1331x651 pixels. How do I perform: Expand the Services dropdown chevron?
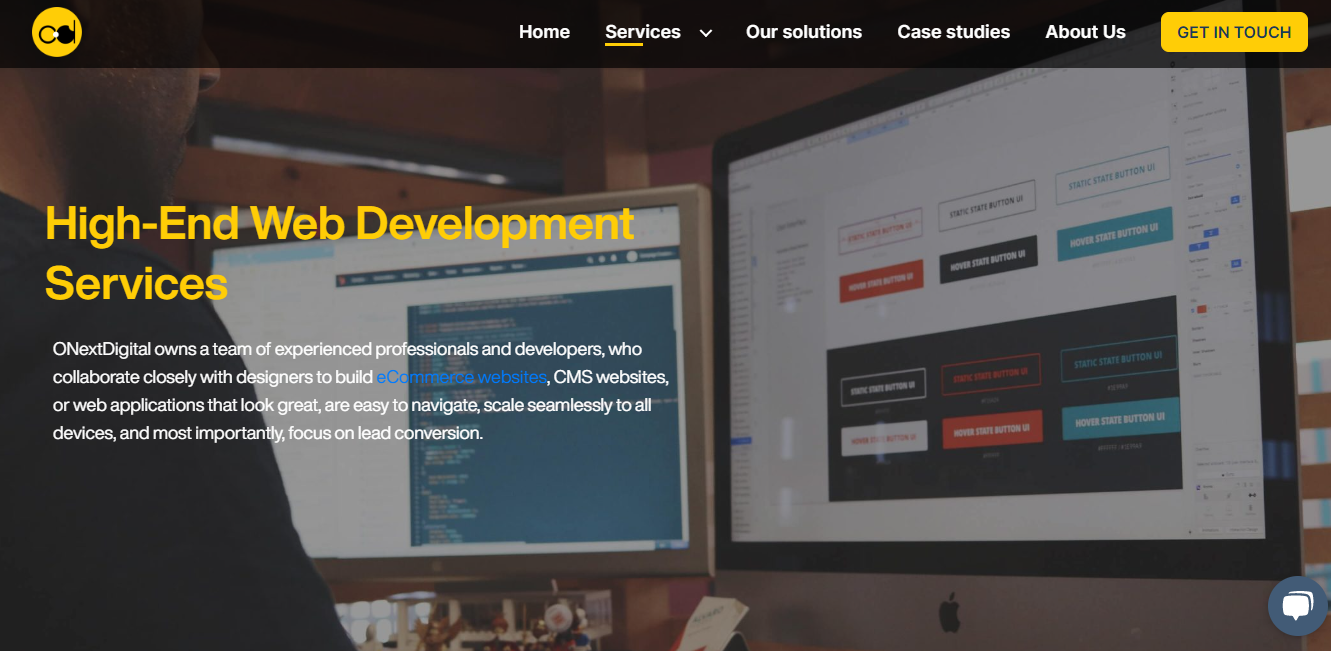706,33
